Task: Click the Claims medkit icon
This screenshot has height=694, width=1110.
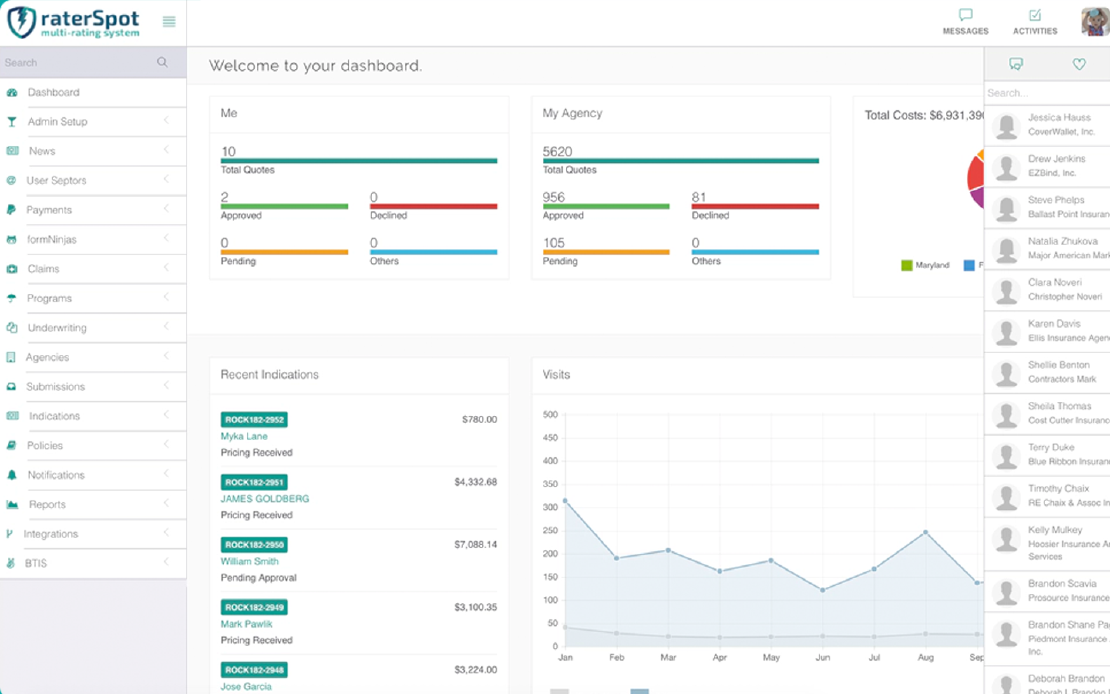Action: (12, 269)
